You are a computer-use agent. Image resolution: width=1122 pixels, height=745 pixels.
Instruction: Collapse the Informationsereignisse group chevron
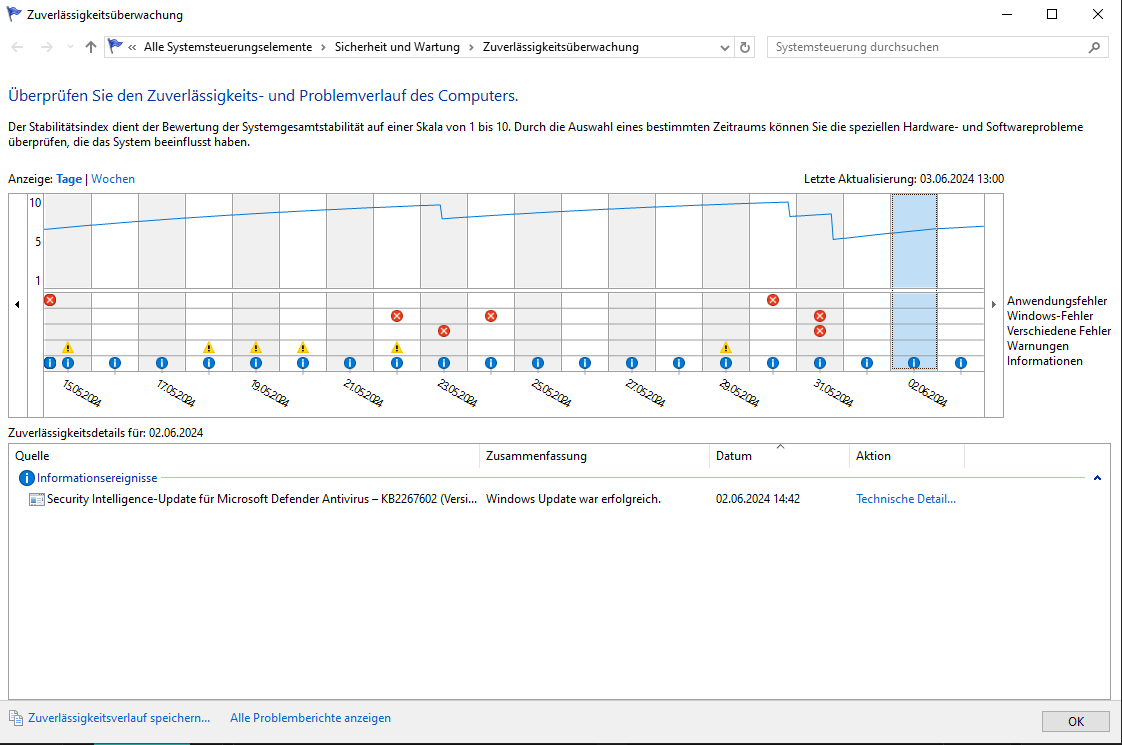coord(1097,478)
